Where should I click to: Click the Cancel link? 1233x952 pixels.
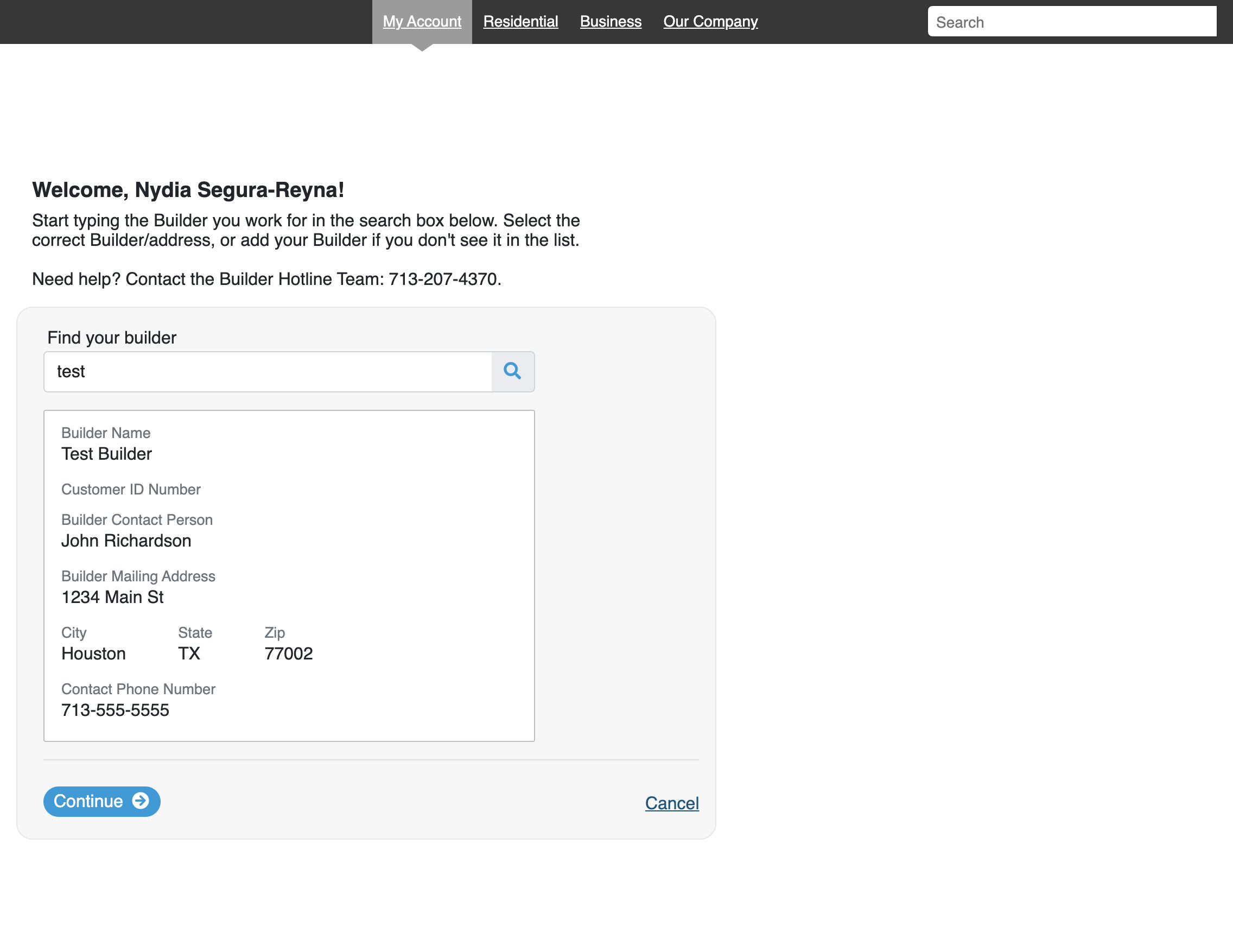tap(671, 803)
